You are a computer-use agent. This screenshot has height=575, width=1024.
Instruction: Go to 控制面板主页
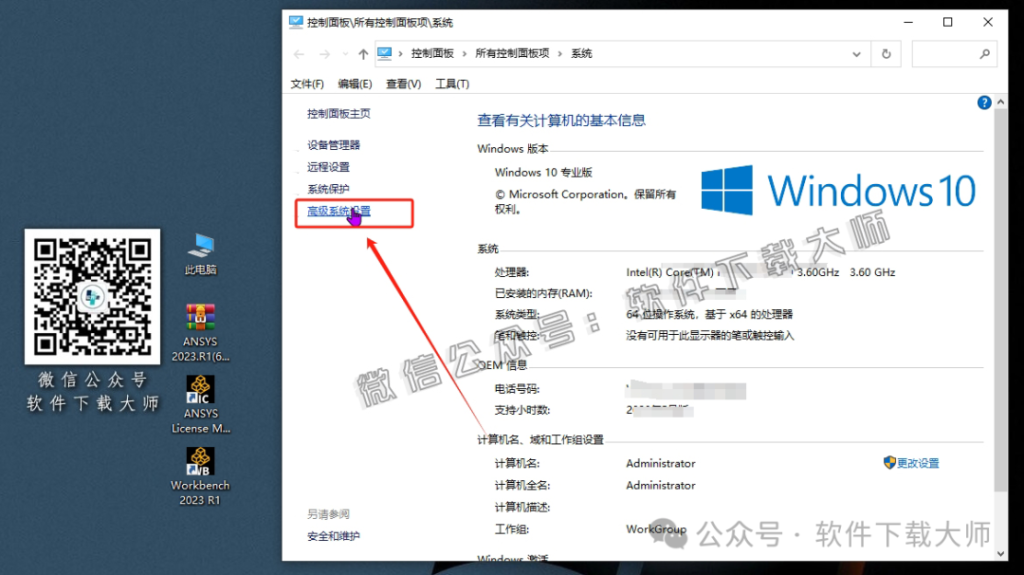coord(339,114)
